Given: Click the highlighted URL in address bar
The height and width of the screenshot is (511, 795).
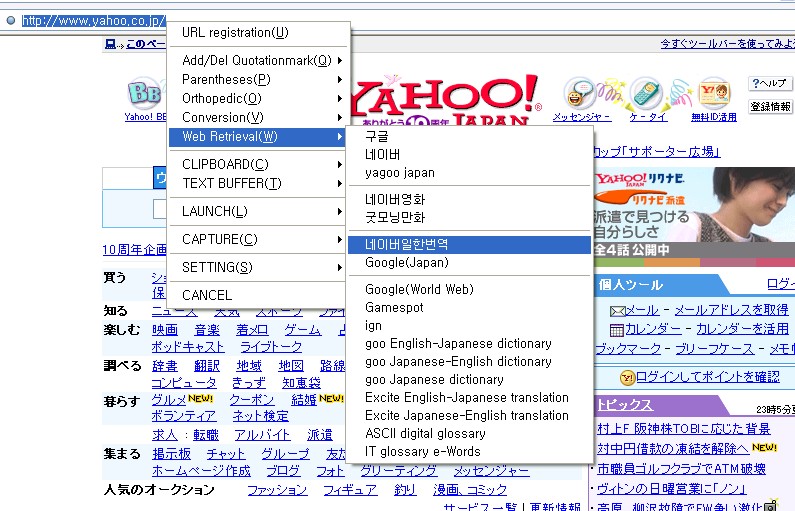Looking at the screenshot, I should tap(93, 21).
